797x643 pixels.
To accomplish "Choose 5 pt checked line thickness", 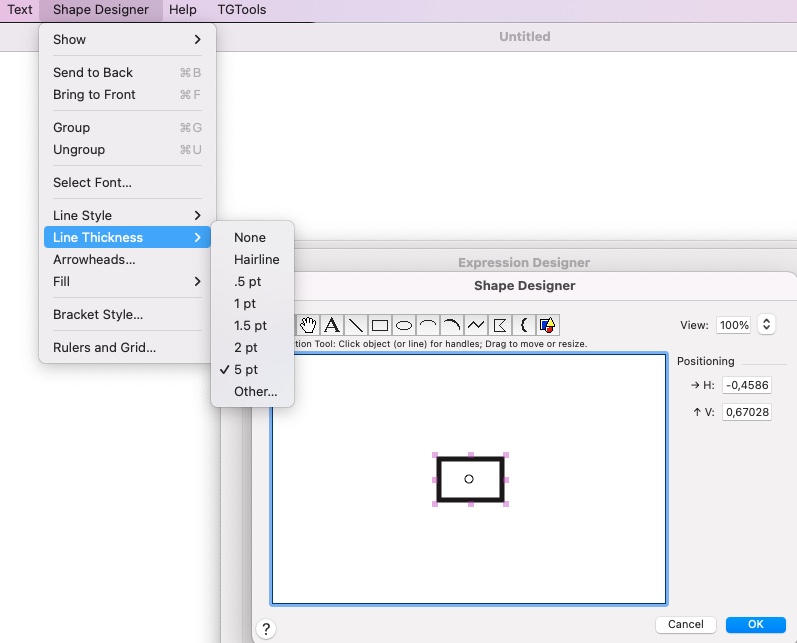I will pos(246,370).
